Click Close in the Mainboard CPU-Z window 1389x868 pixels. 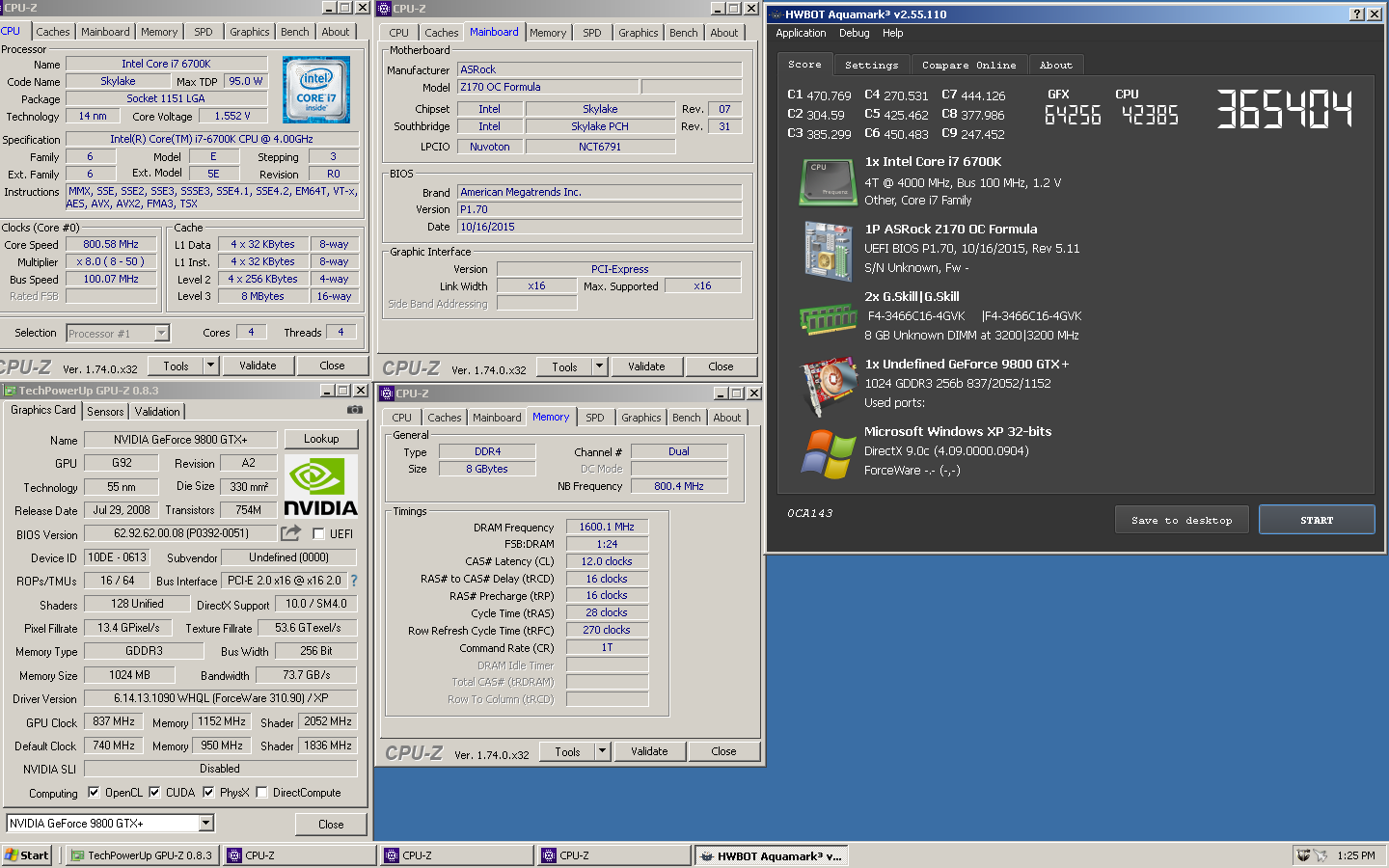click(x=721, y=366)
